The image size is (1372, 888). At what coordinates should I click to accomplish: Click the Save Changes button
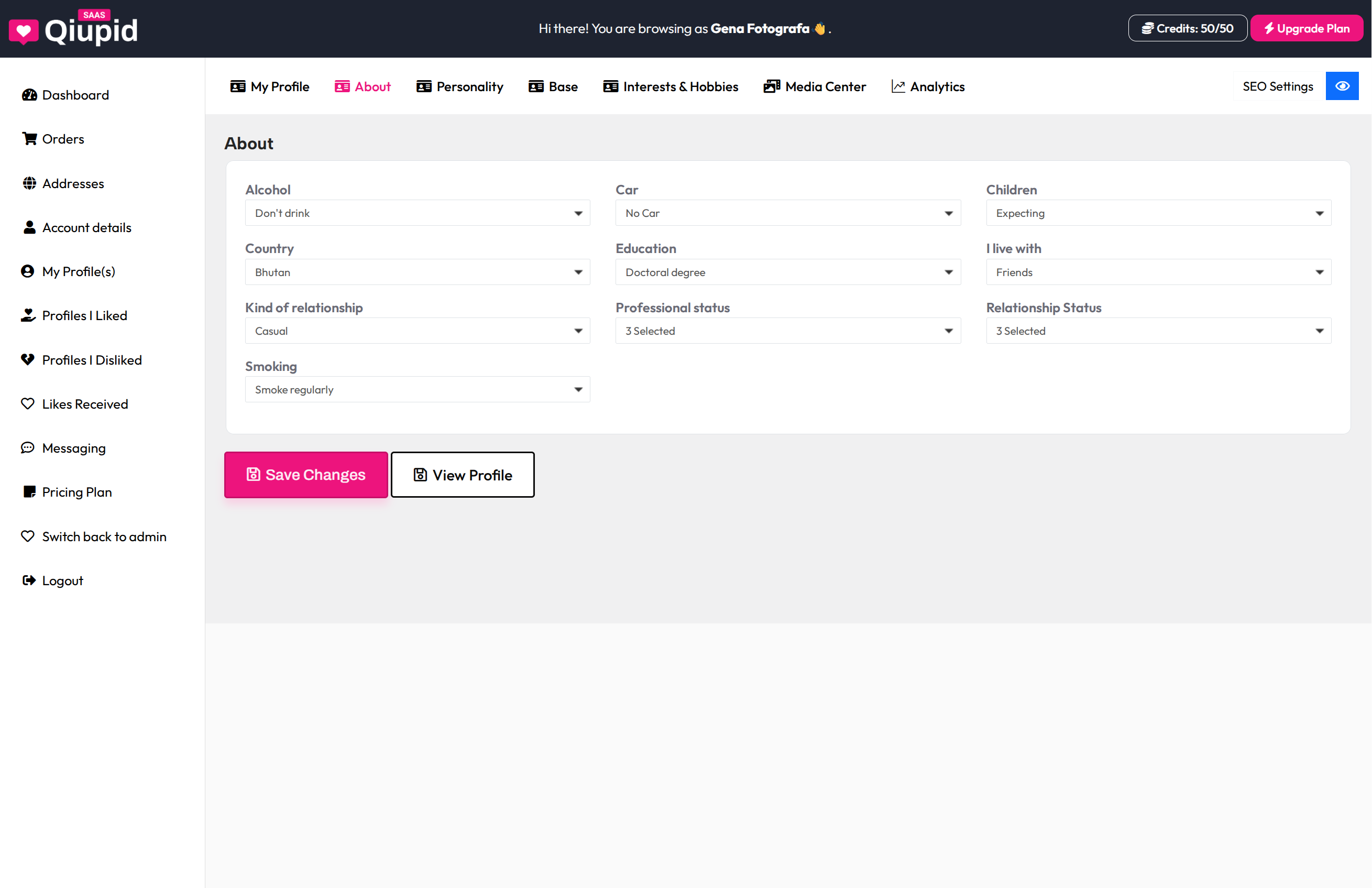point(305,475)
